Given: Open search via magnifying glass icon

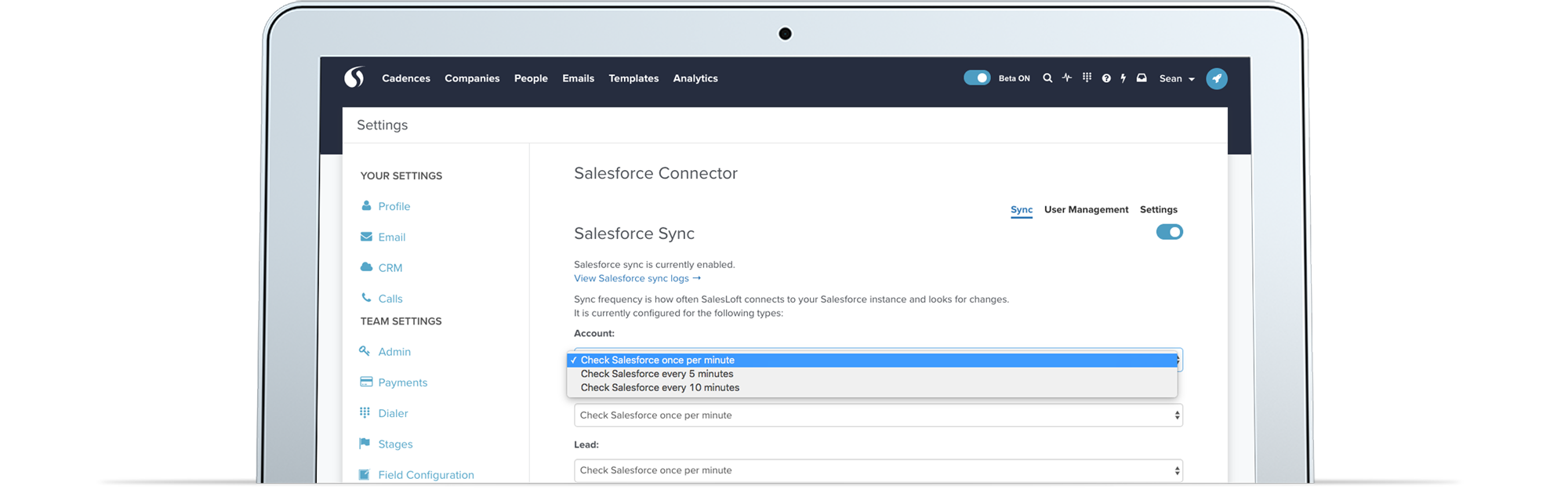Looking at the screenshot, I should (x=1047, y=78).
